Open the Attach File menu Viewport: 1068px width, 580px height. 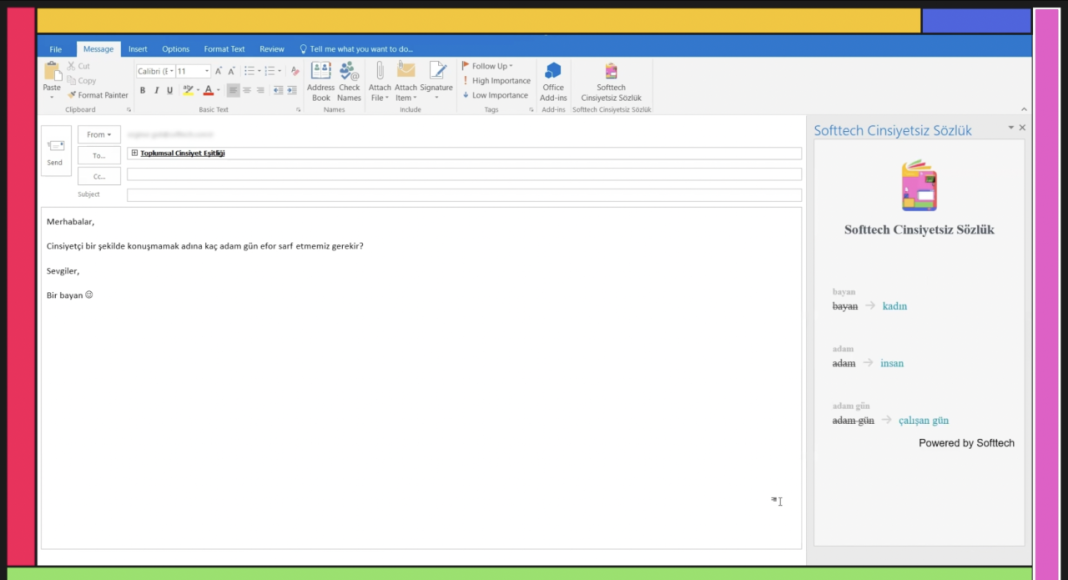379,82
